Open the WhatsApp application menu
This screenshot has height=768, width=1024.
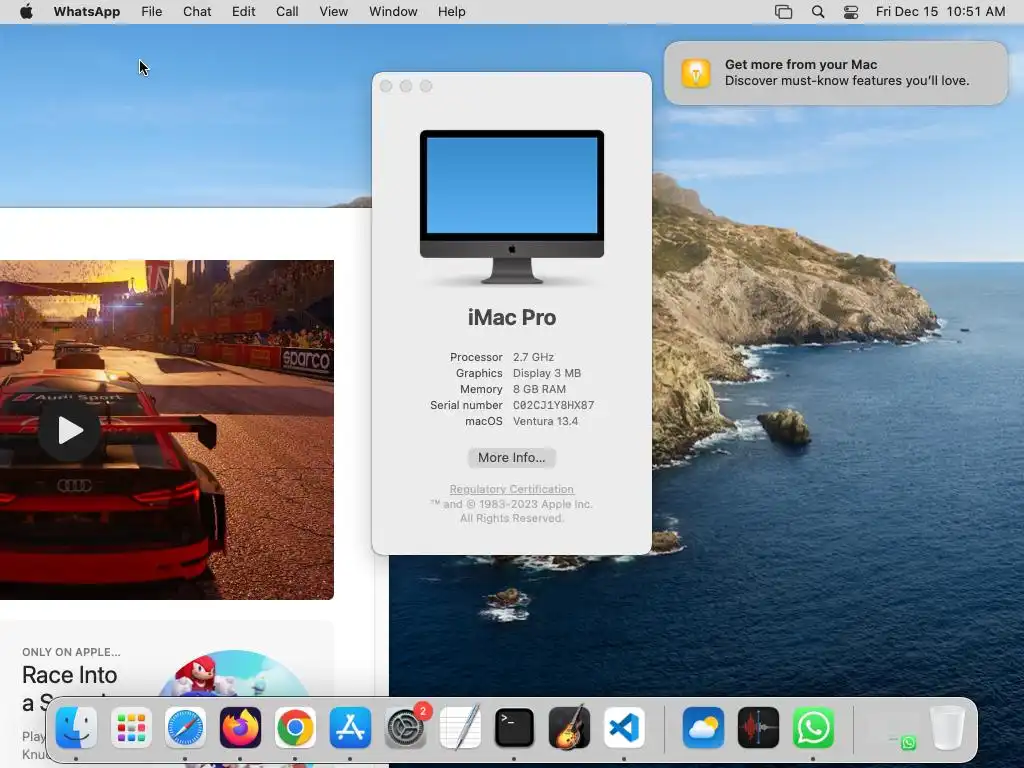(x=87, y=11)
